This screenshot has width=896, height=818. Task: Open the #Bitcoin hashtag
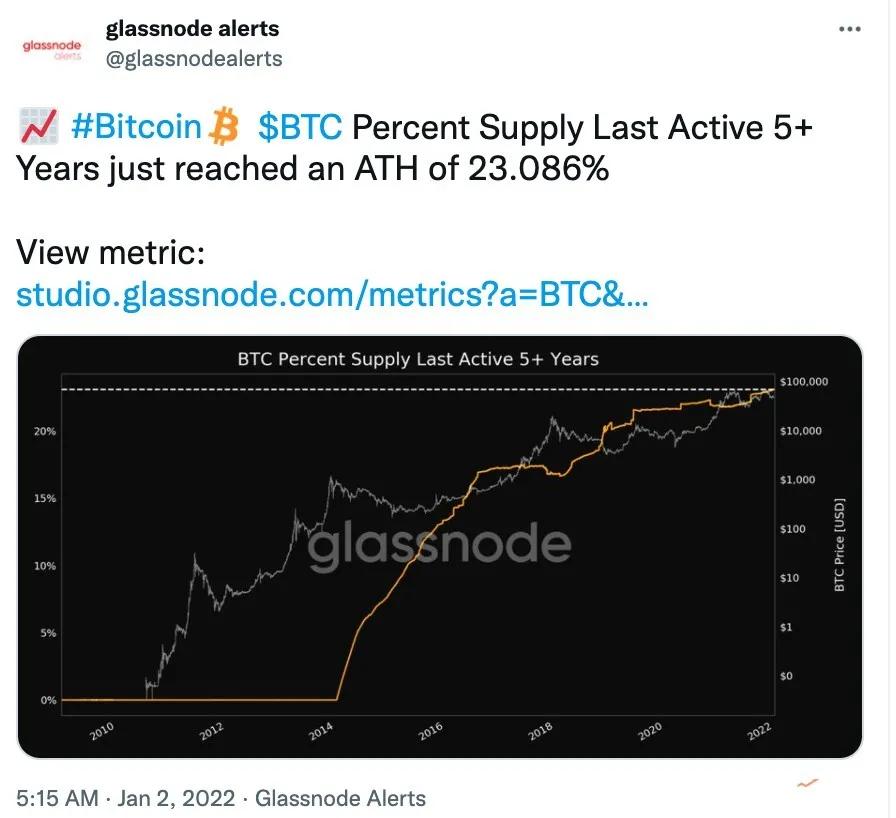pyautogui.click(x=137, y=126)
